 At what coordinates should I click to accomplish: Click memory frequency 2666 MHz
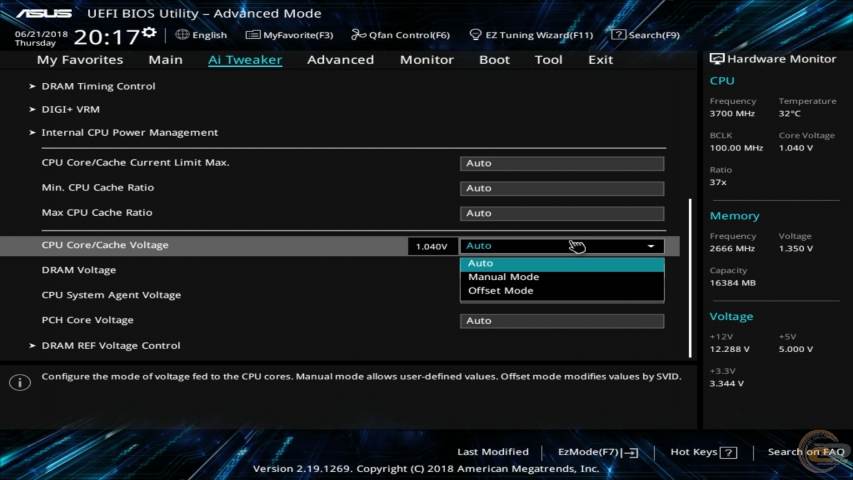click(x=732, y=249)
